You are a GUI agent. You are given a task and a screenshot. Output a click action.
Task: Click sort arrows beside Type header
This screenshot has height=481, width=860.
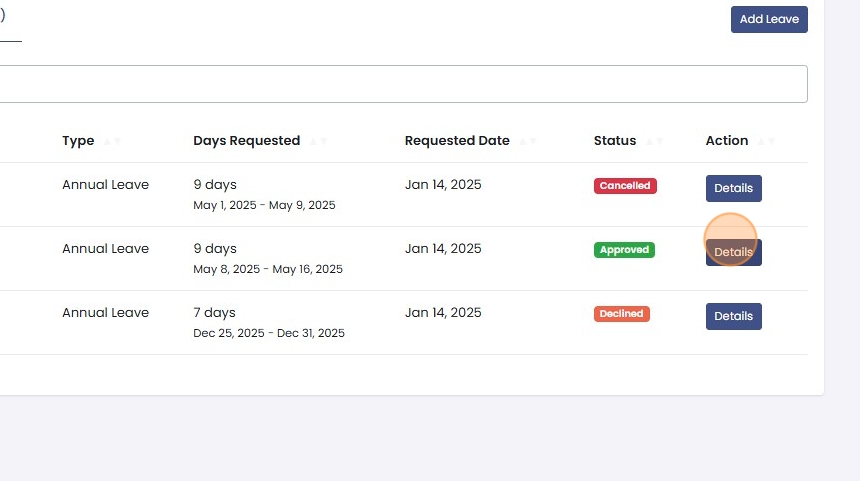coord(112,141)
